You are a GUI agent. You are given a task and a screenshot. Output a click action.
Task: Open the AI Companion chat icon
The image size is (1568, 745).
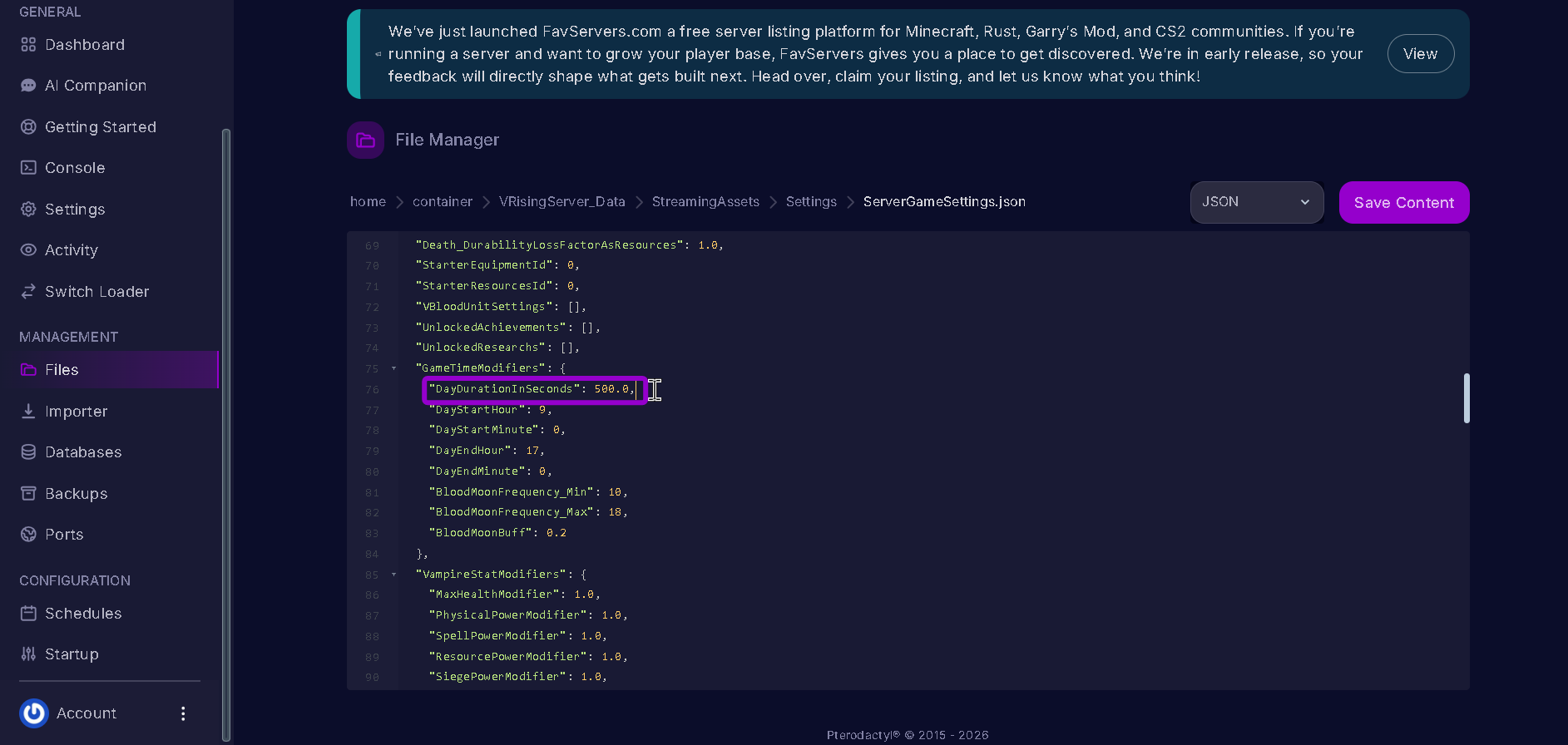tap(28, 86)
